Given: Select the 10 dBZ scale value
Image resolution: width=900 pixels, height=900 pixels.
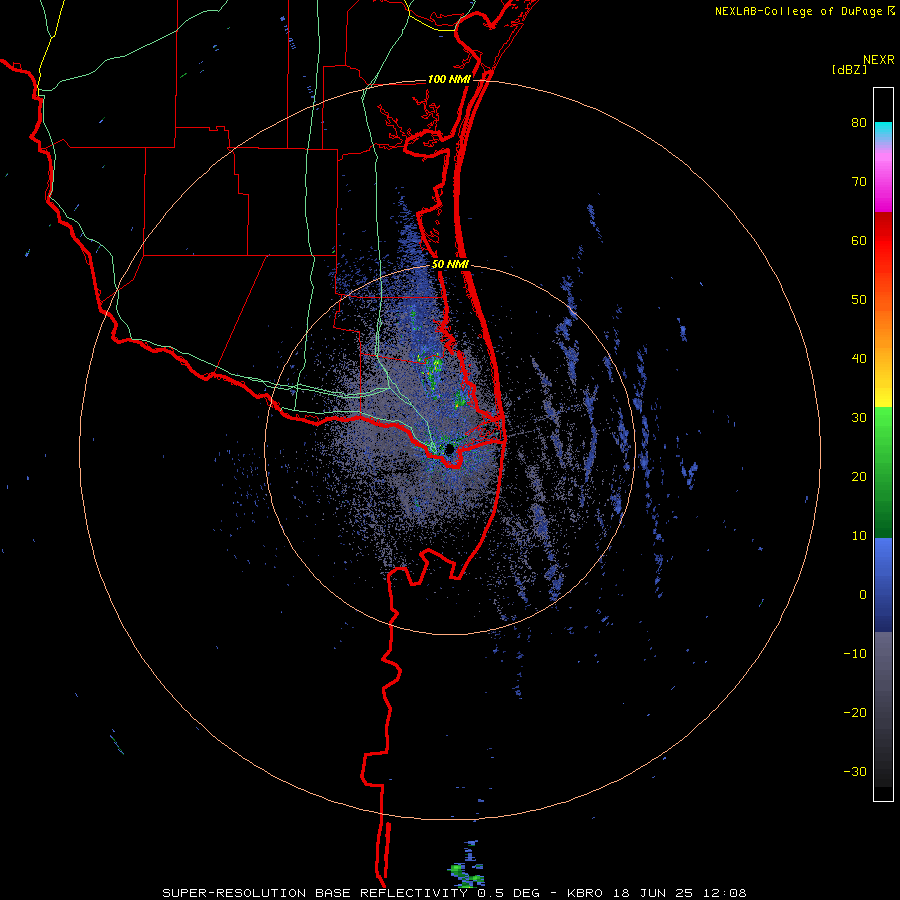Looking at the screenshot, I should pyautogui.click(x=859, y=536).
